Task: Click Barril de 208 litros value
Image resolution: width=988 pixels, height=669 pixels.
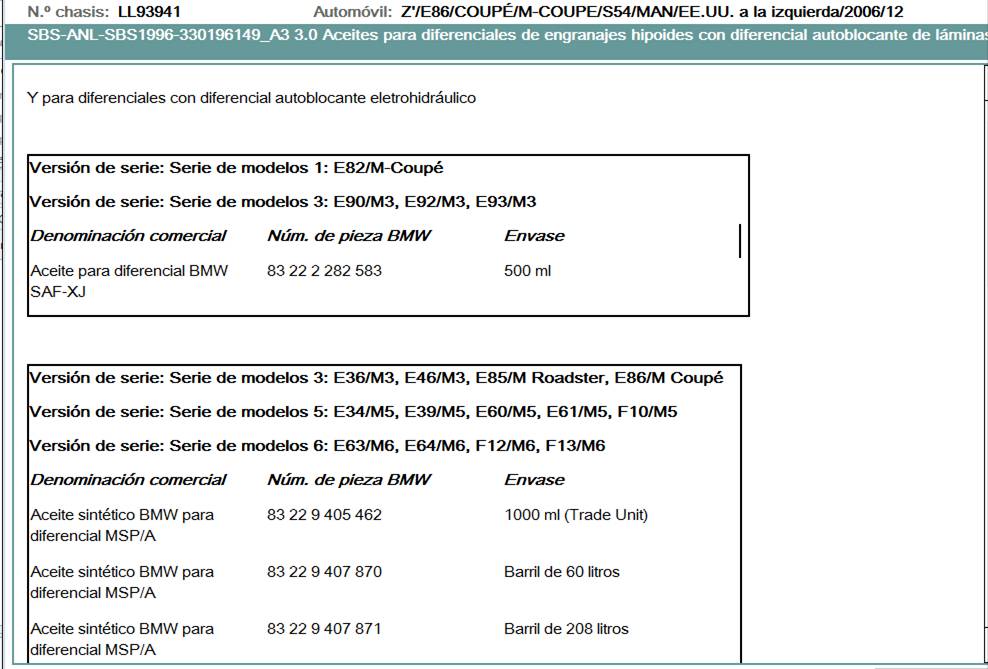Action: coord(566,628)
